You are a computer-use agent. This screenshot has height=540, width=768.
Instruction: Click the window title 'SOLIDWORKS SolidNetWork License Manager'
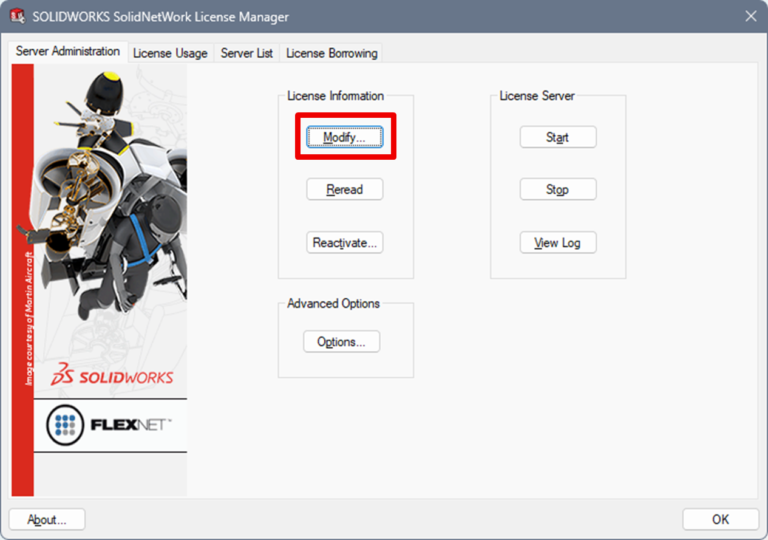pos(161,17)
